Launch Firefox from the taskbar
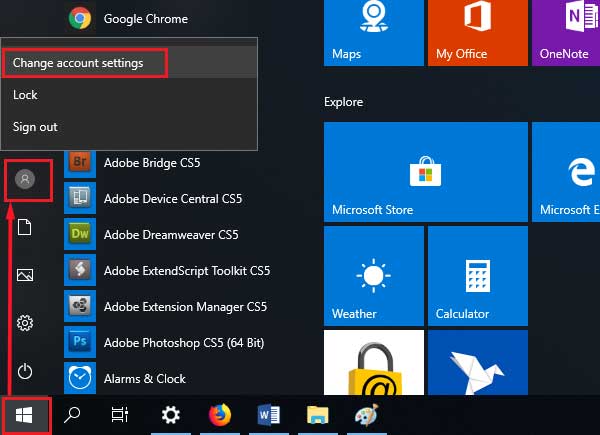Image resolution: width=600 pixels, height=435 pixels. (220, 415)
